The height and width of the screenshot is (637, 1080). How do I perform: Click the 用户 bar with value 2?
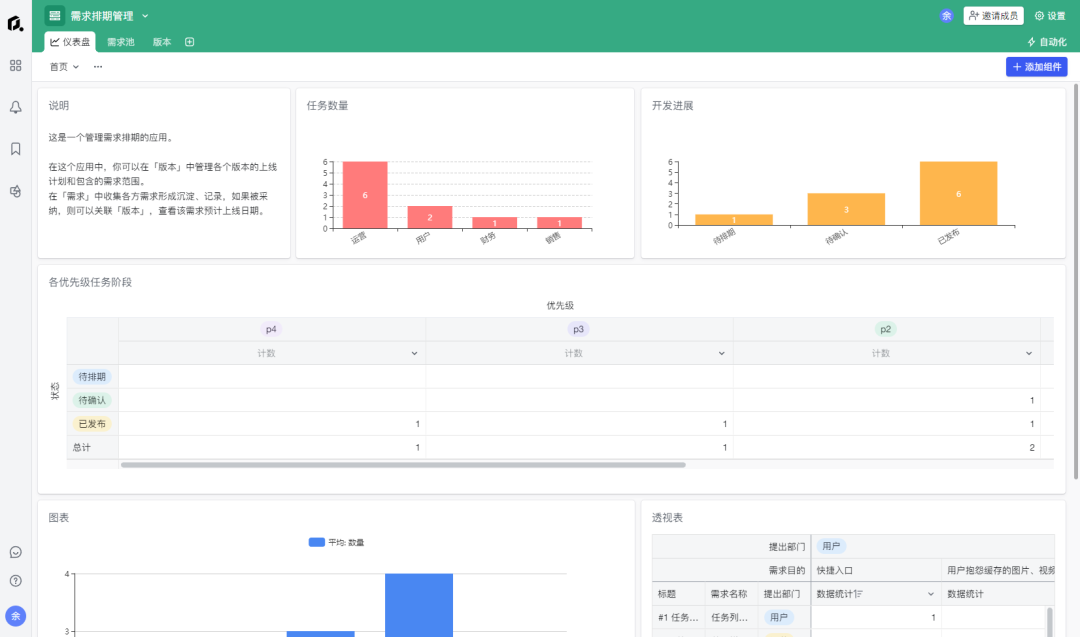point(430,217)
